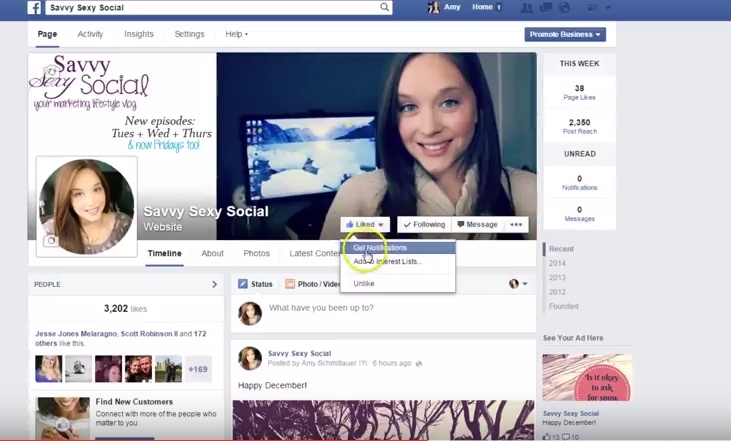Click the Facebook logo icon
Image resolution: width=731 pixels, height=441 pixels.
pyautogui.click(x=34, y=7)
